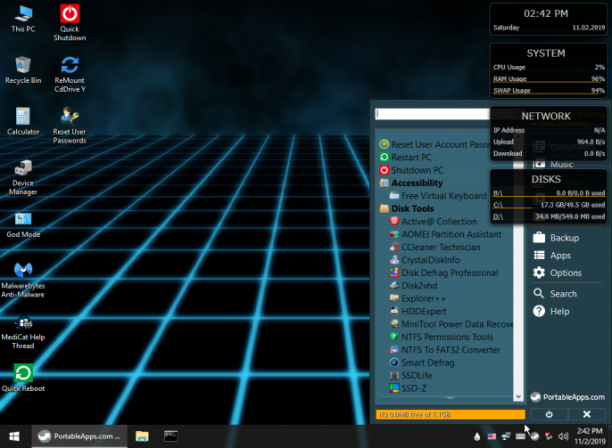Viewport: 612px width, 448px height.
Task: Launch CCleaner Technician
Action: coord(435,247)
